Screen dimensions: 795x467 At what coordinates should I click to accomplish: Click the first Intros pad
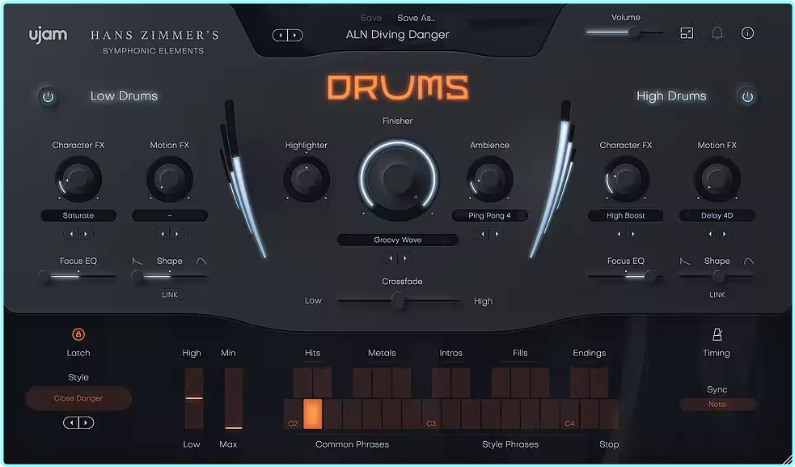point(441,382)
